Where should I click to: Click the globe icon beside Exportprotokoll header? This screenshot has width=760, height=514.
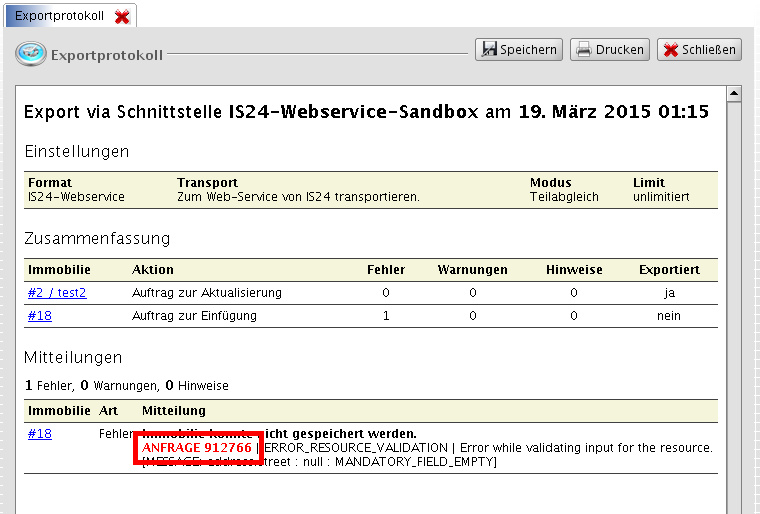pyautogui.click(x=30, y=53)
